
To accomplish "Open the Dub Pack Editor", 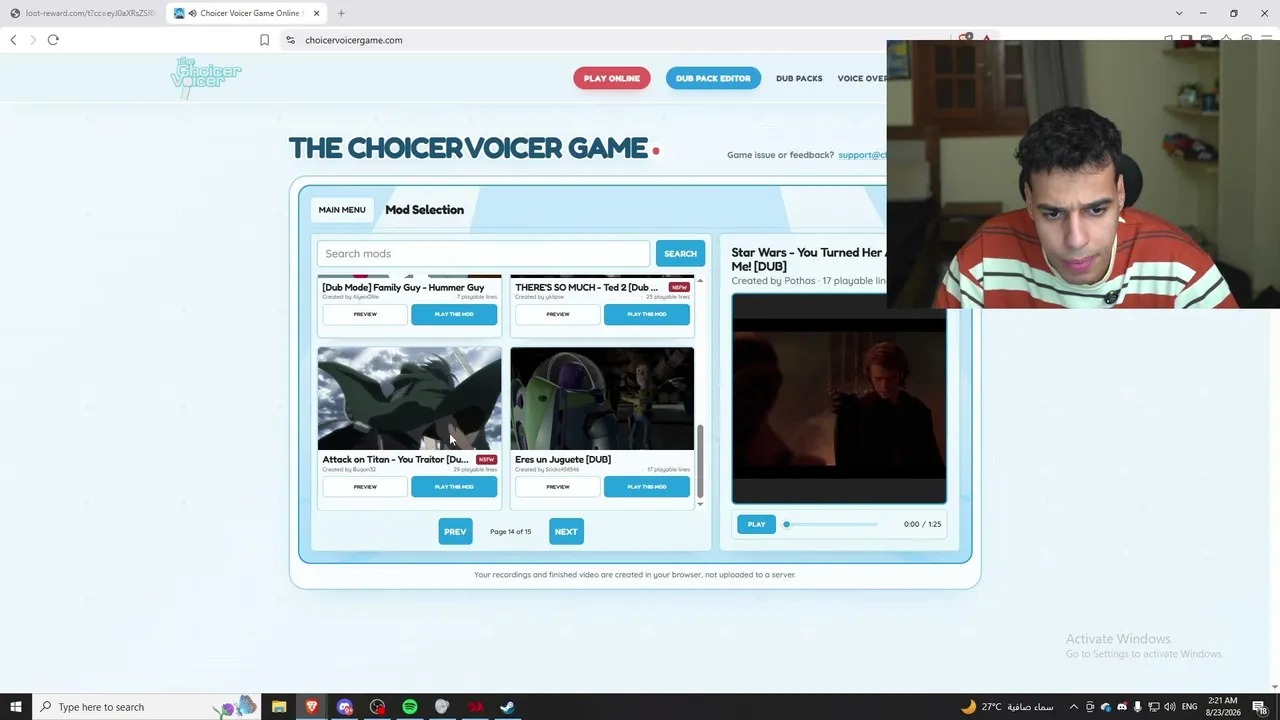I will click(x=713, y=78).
